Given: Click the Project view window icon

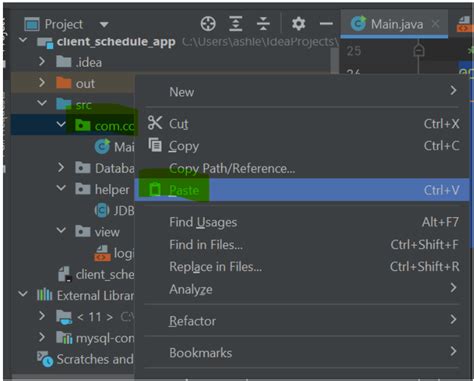Looking at the screenshot, I should pos(32,24).
